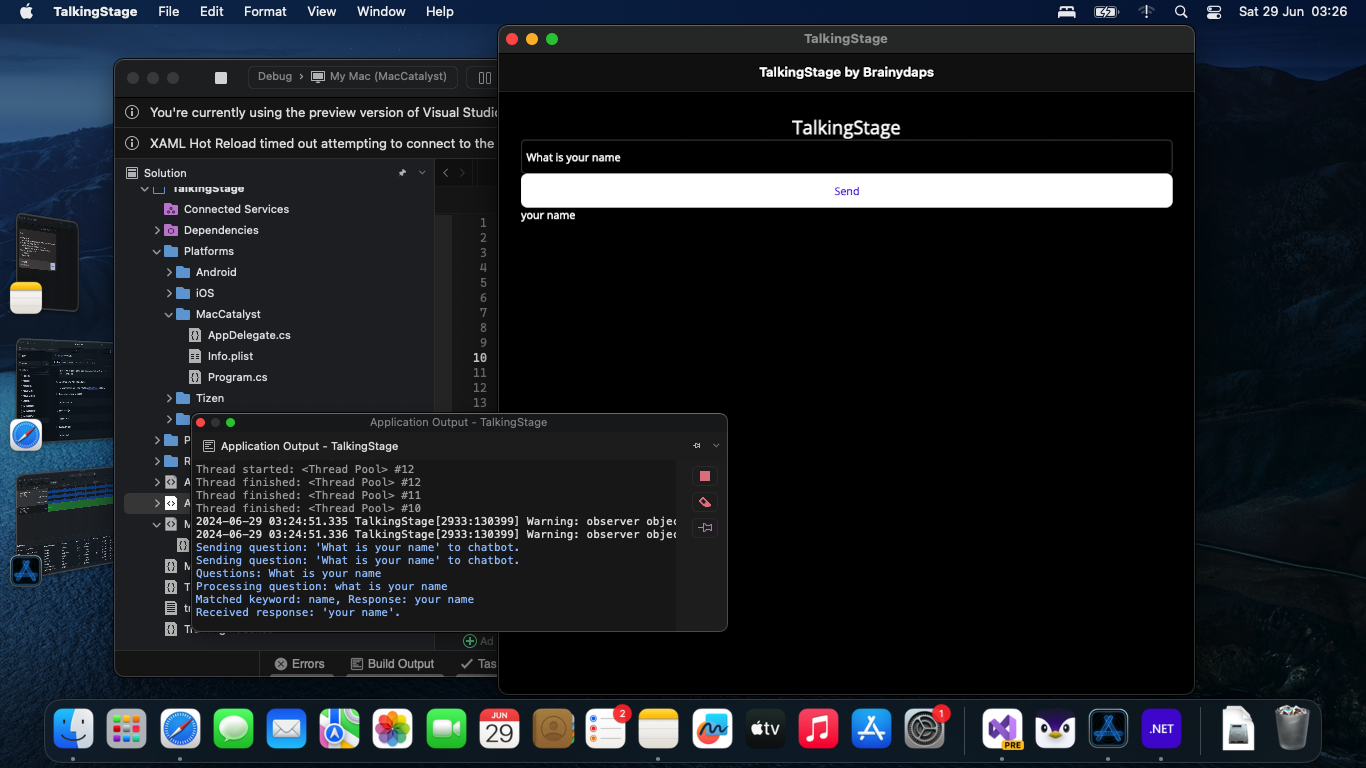
Task: Open Info.plist file
Action: click(230, 356)
